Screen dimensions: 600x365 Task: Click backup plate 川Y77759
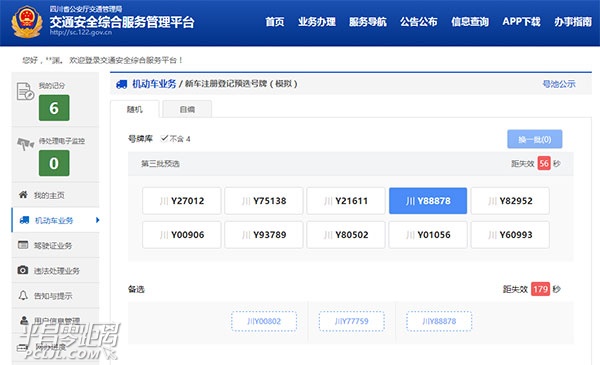tap(352, 321)
